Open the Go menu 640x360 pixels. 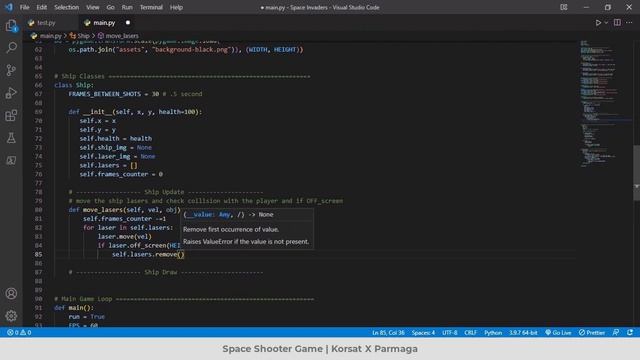tap(111, 7)
